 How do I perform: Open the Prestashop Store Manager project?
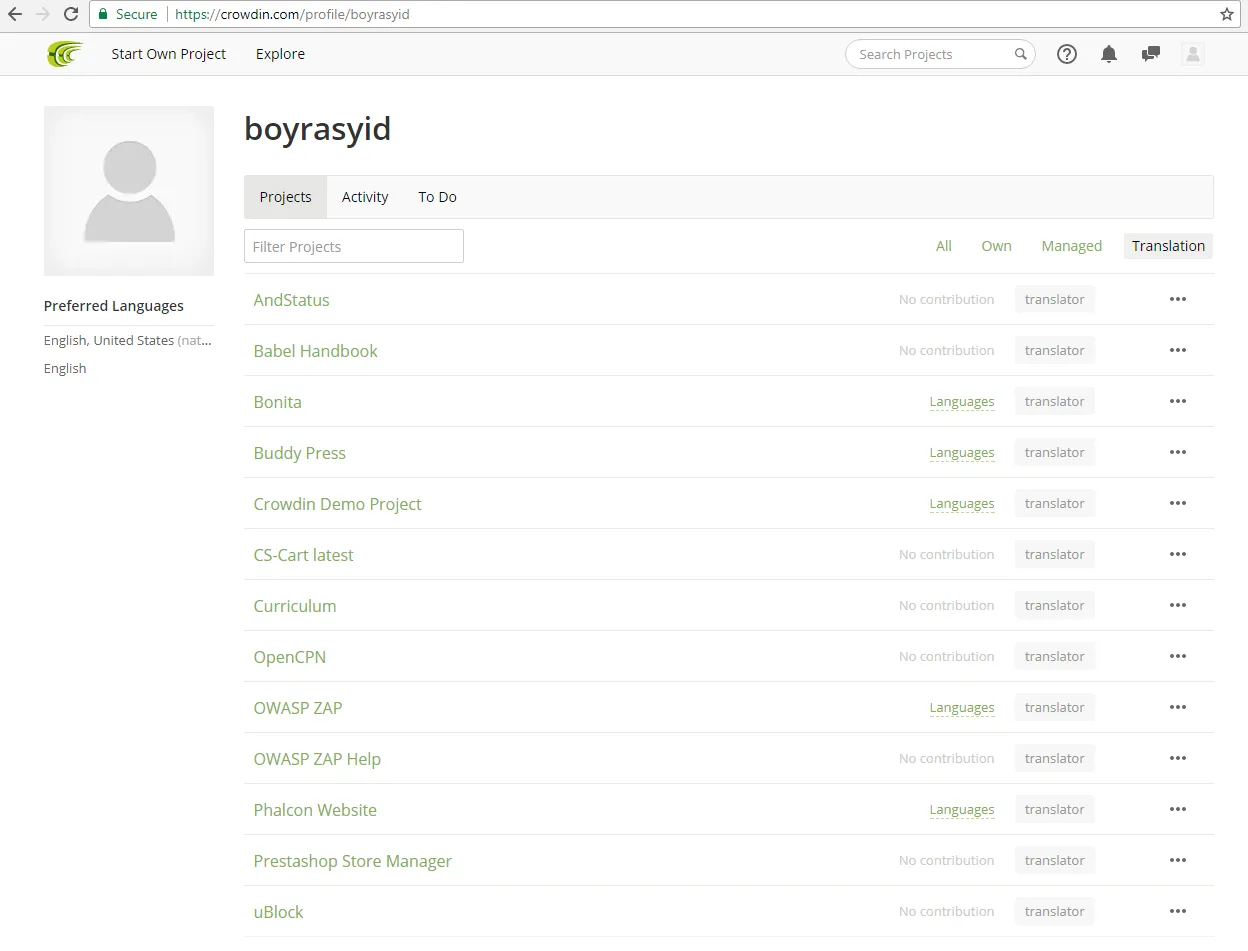point(352,861)
